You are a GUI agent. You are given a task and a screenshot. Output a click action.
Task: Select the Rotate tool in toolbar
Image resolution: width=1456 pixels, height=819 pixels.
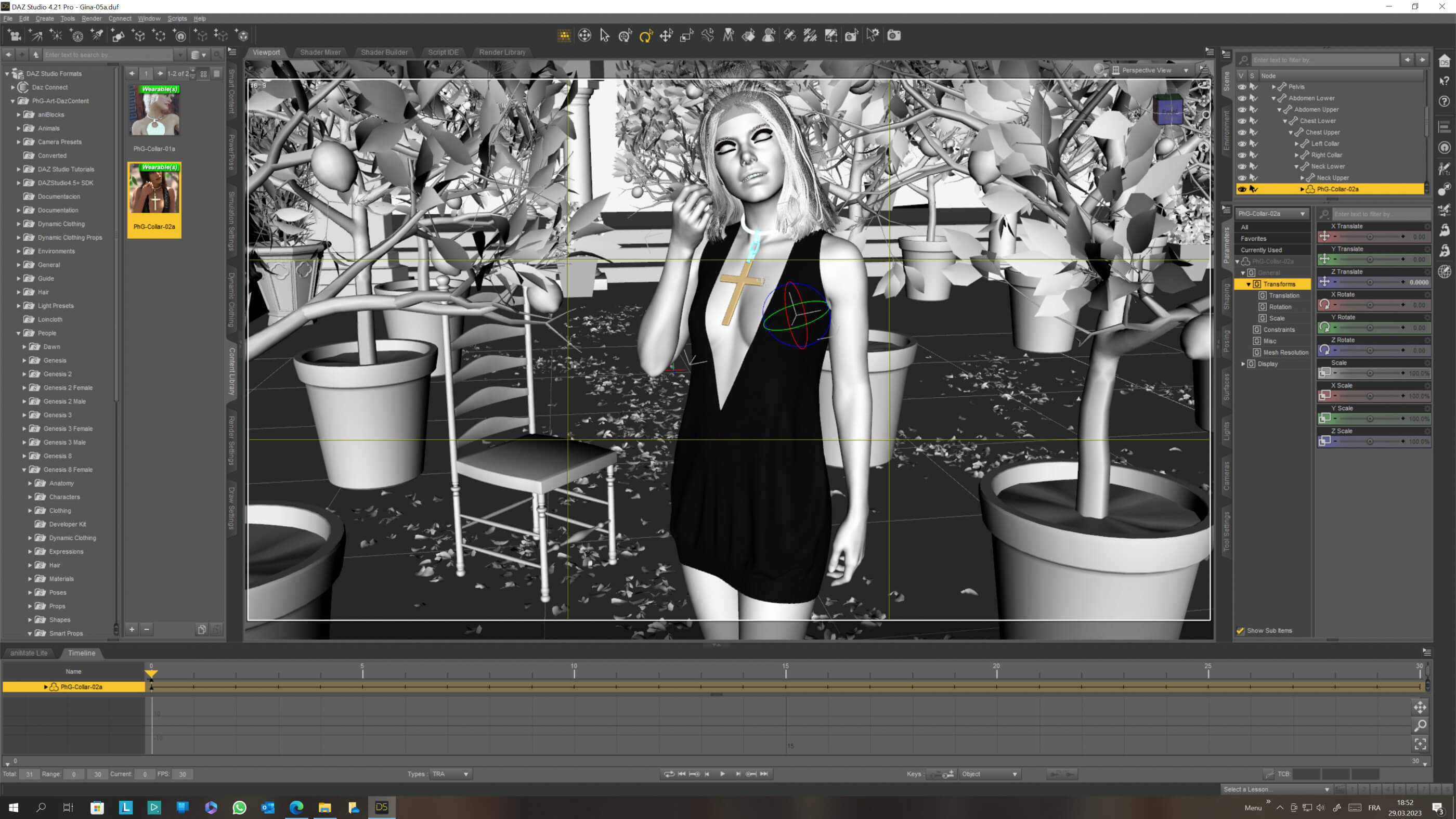645,36
